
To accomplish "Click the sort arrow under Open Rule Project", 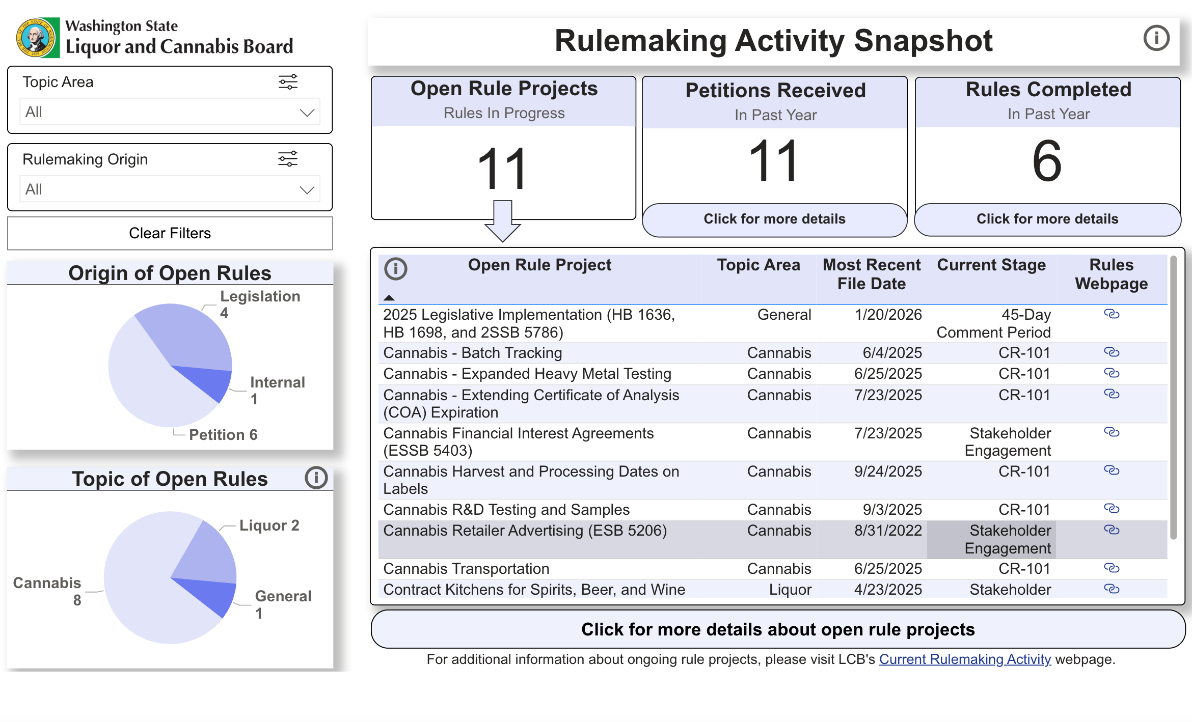I will [x=389, y=298].
